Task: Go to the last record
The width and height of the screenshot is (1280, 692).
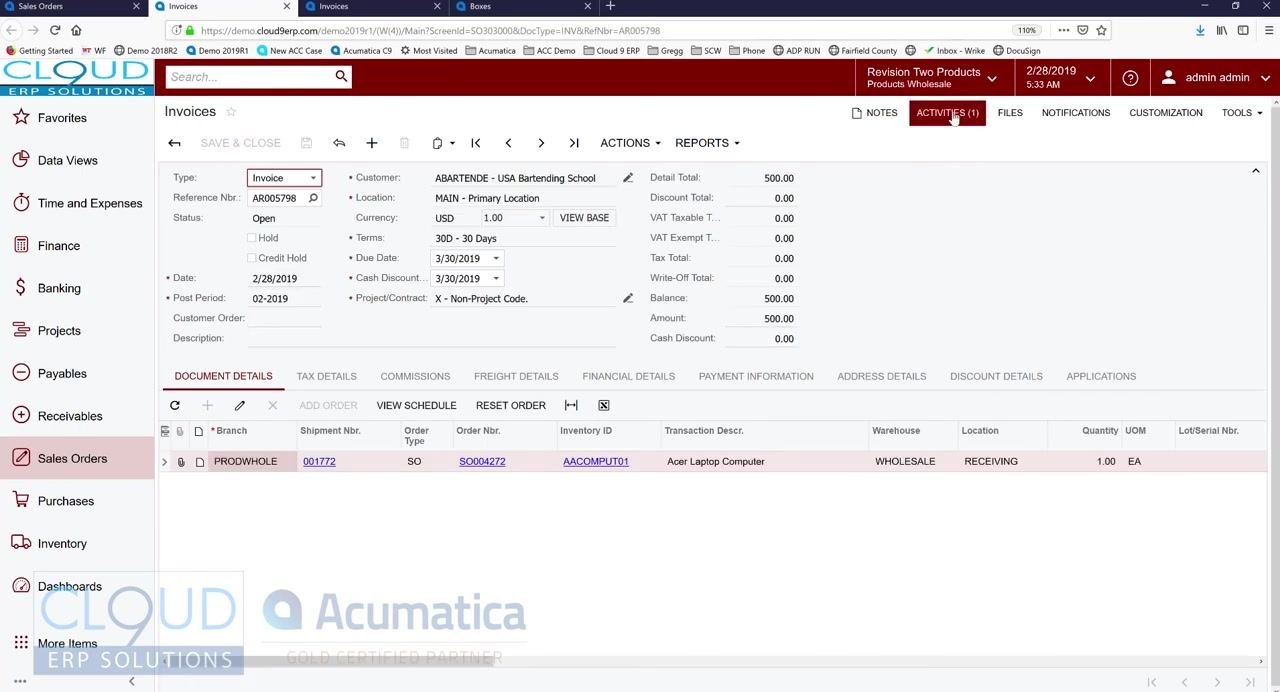Action: [x=574, y=143]
